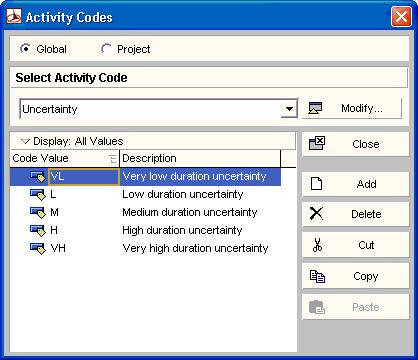
Task: Click the Copy button
Action: coord(355,276)
